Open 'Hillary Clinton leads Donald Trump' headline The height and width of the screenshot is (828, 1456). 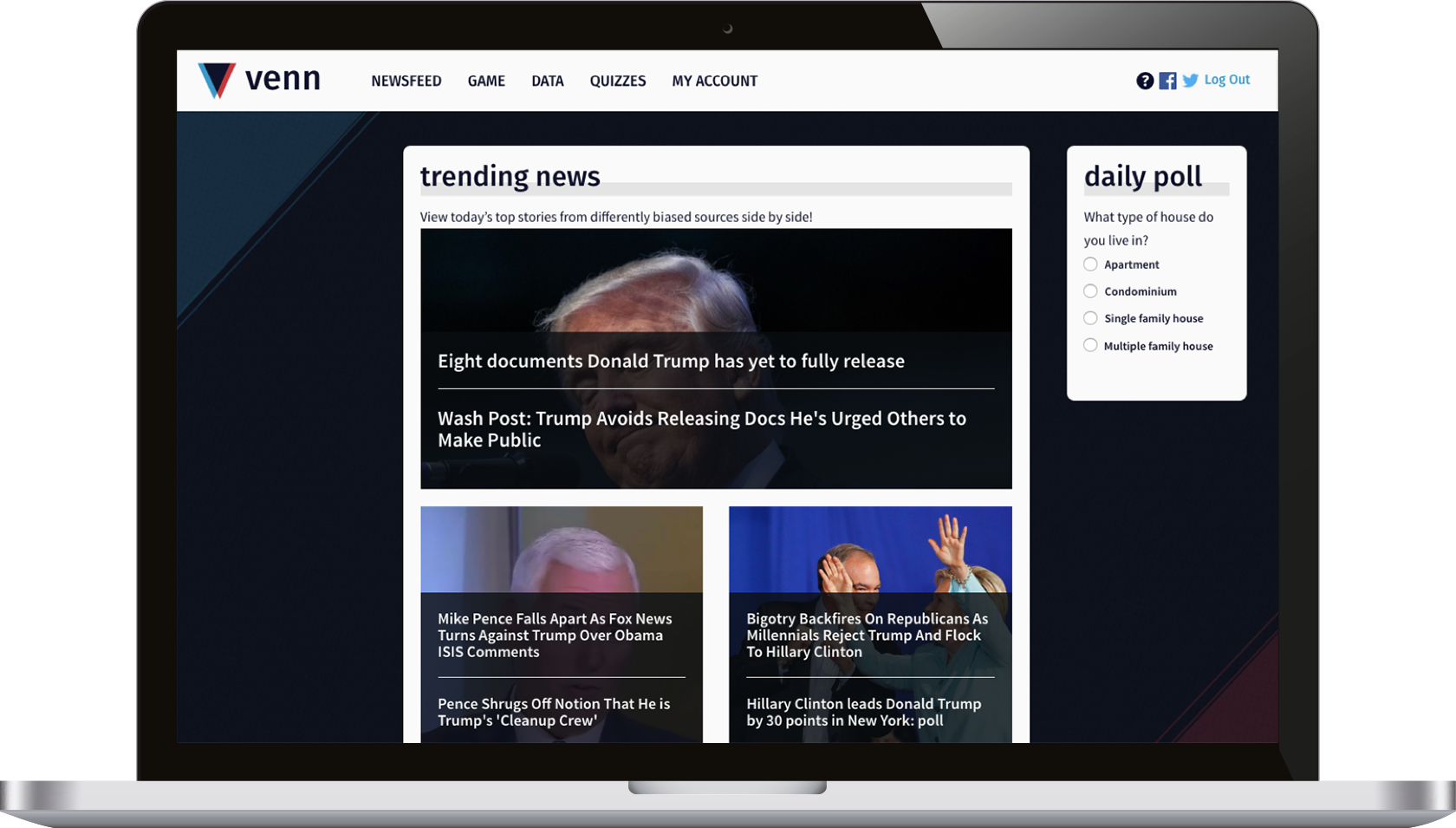tap(864, 712)
